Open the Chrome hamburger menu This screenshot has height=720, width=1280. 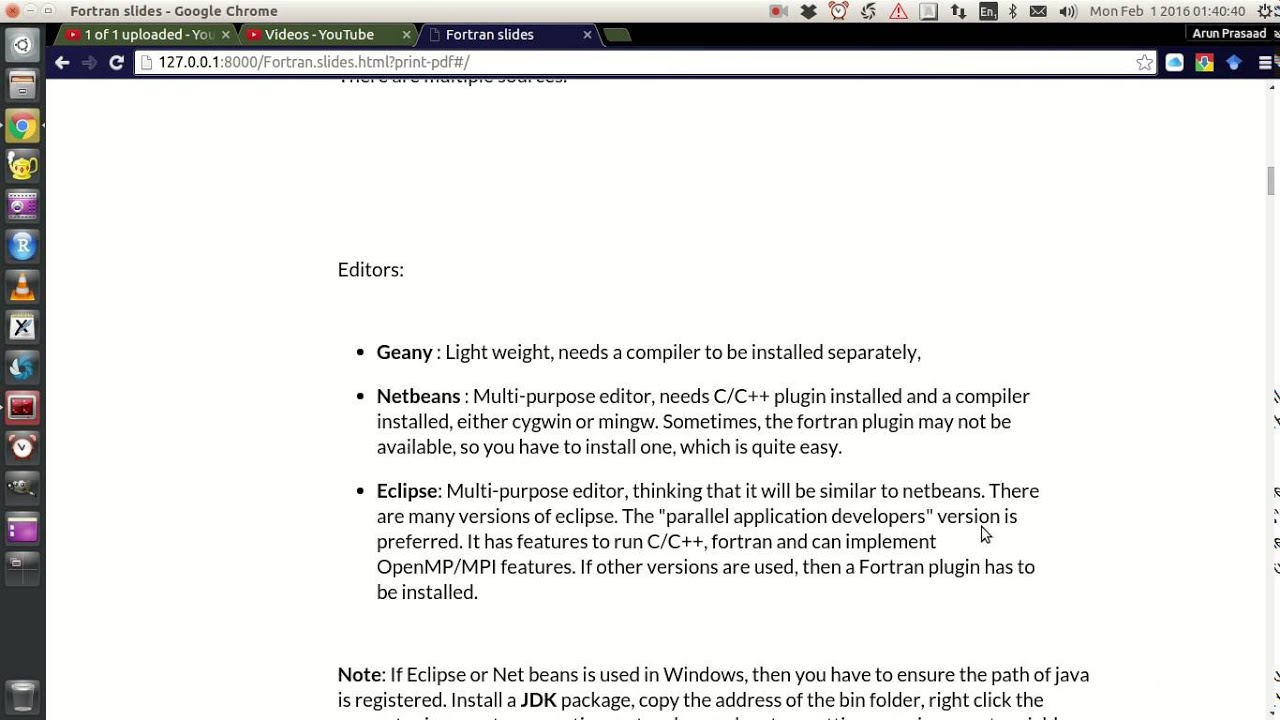[1265, 62]
